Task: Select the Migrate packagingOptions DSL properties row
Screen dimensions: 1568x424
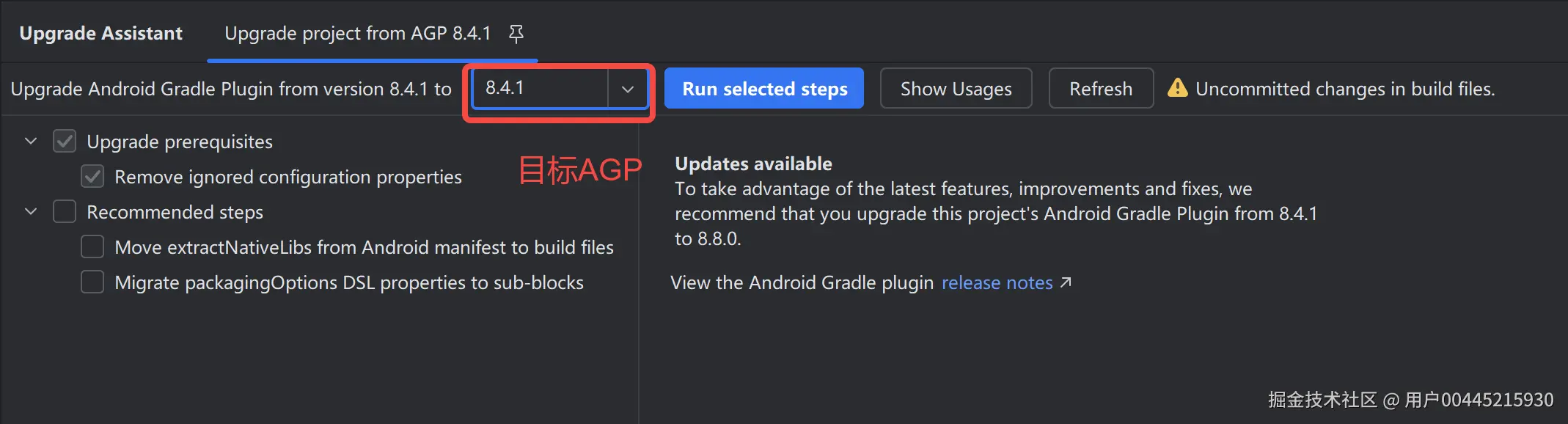Action: click(x=349, y=283)
